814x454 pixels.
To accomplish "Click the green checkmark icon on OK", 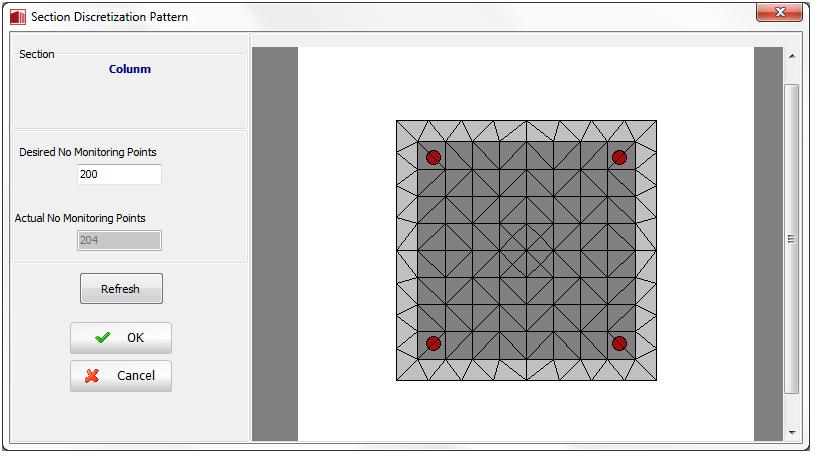I will pos(102,338).
